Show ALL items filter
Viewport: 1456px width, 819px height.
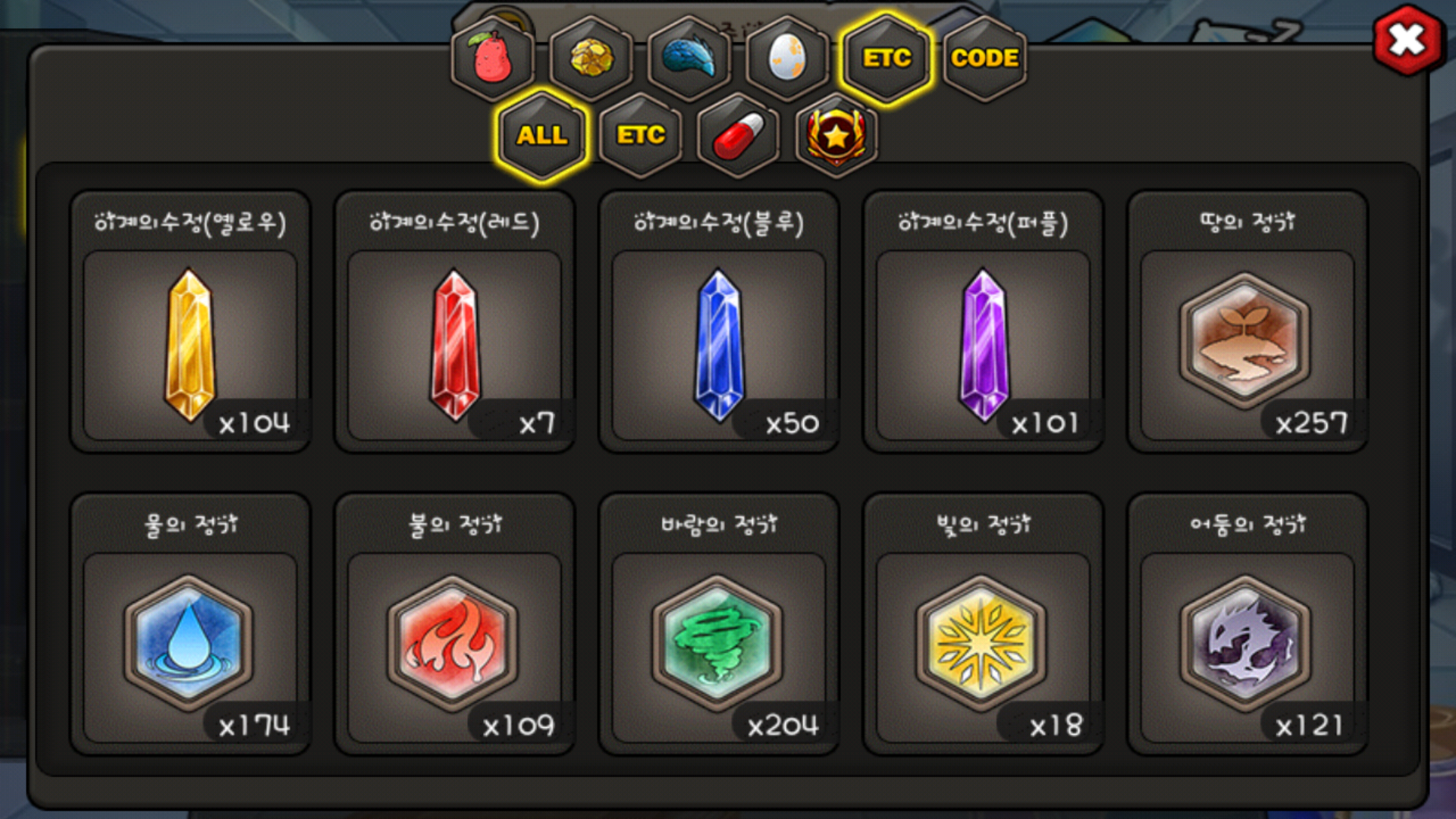541,136
